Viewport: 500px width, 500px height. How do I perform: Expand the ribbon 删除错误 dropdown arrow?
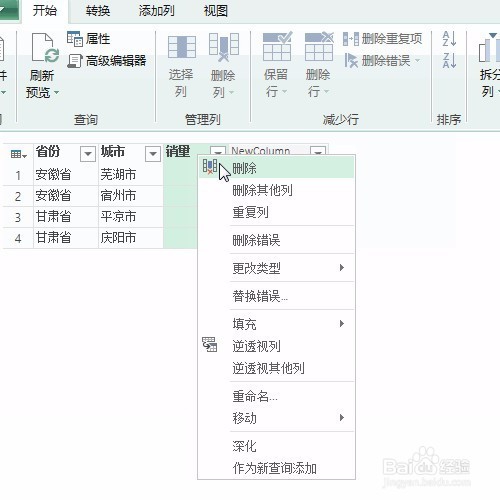(417, 61)
